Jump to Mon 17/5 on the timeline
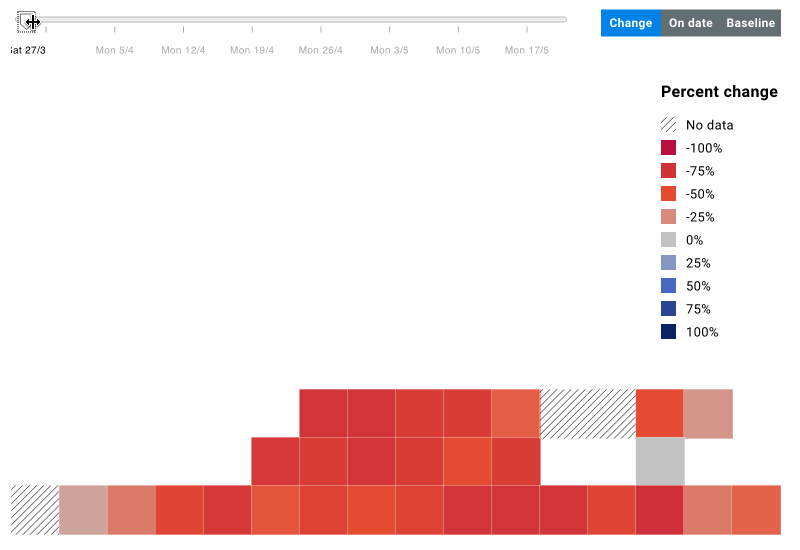Image resolution: width=800 pixels, height=550 pixels. point(527,50)
